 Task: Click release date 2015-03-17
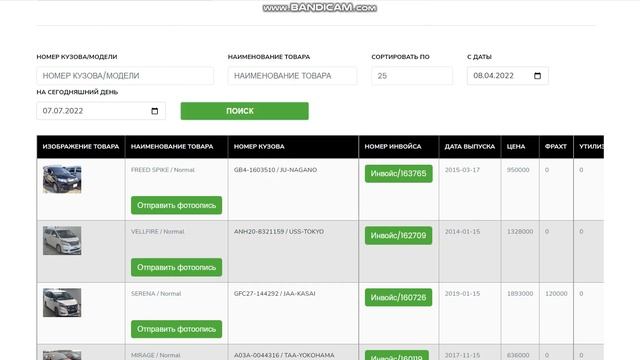[462, 170]
